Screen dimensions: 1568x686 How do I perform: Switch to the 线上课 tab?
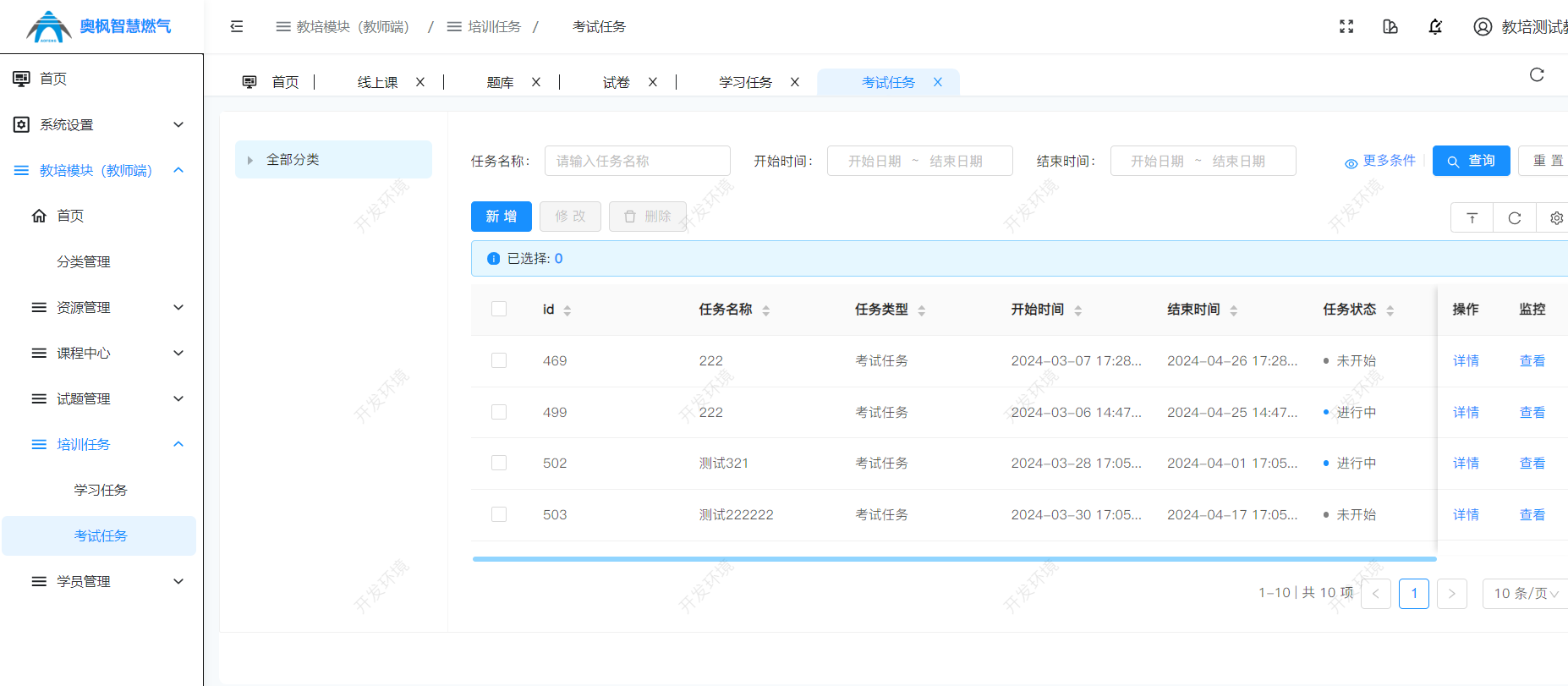(377, 82)
